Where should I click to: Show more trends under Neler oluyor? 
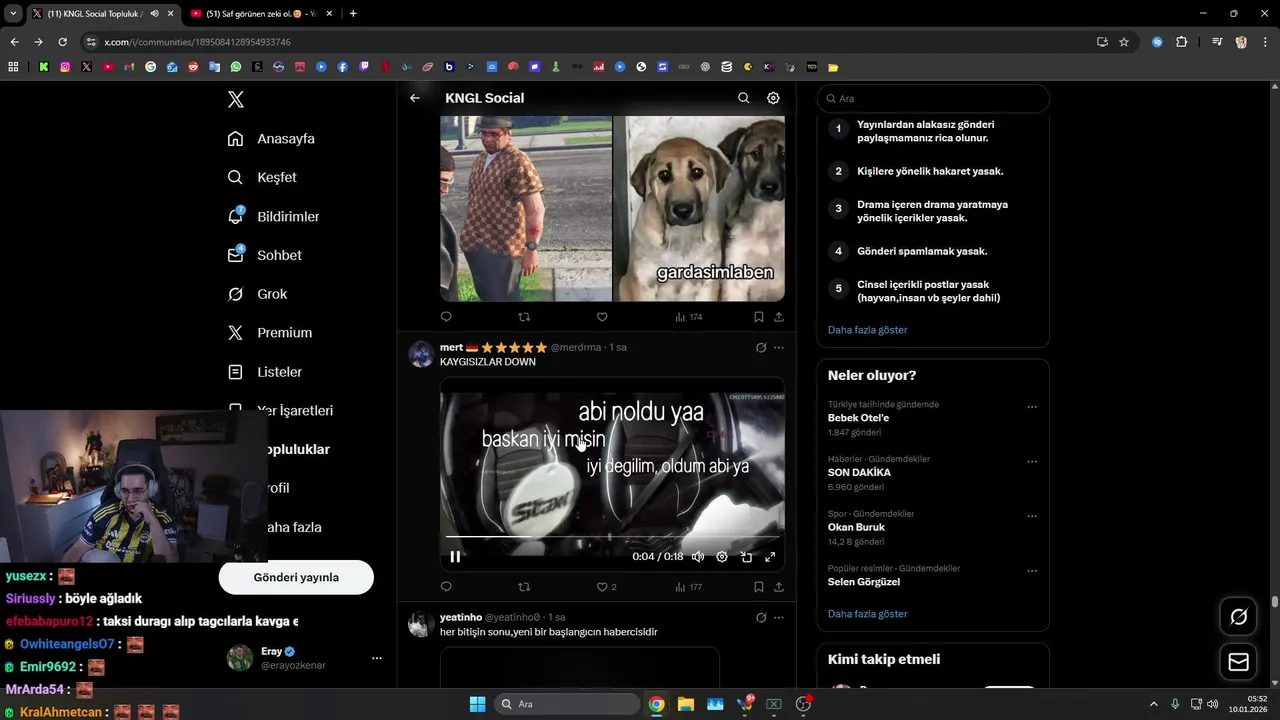coord(867,614)
